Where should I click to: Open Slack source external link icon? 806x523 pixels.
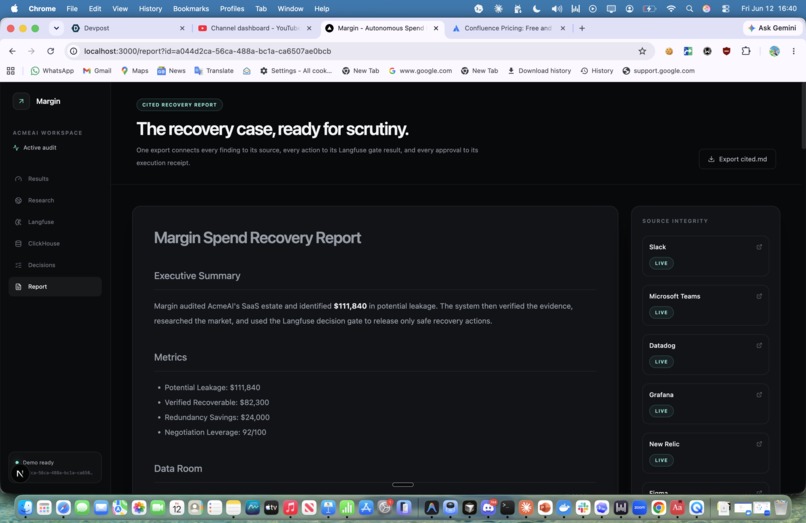coord(759,247)
